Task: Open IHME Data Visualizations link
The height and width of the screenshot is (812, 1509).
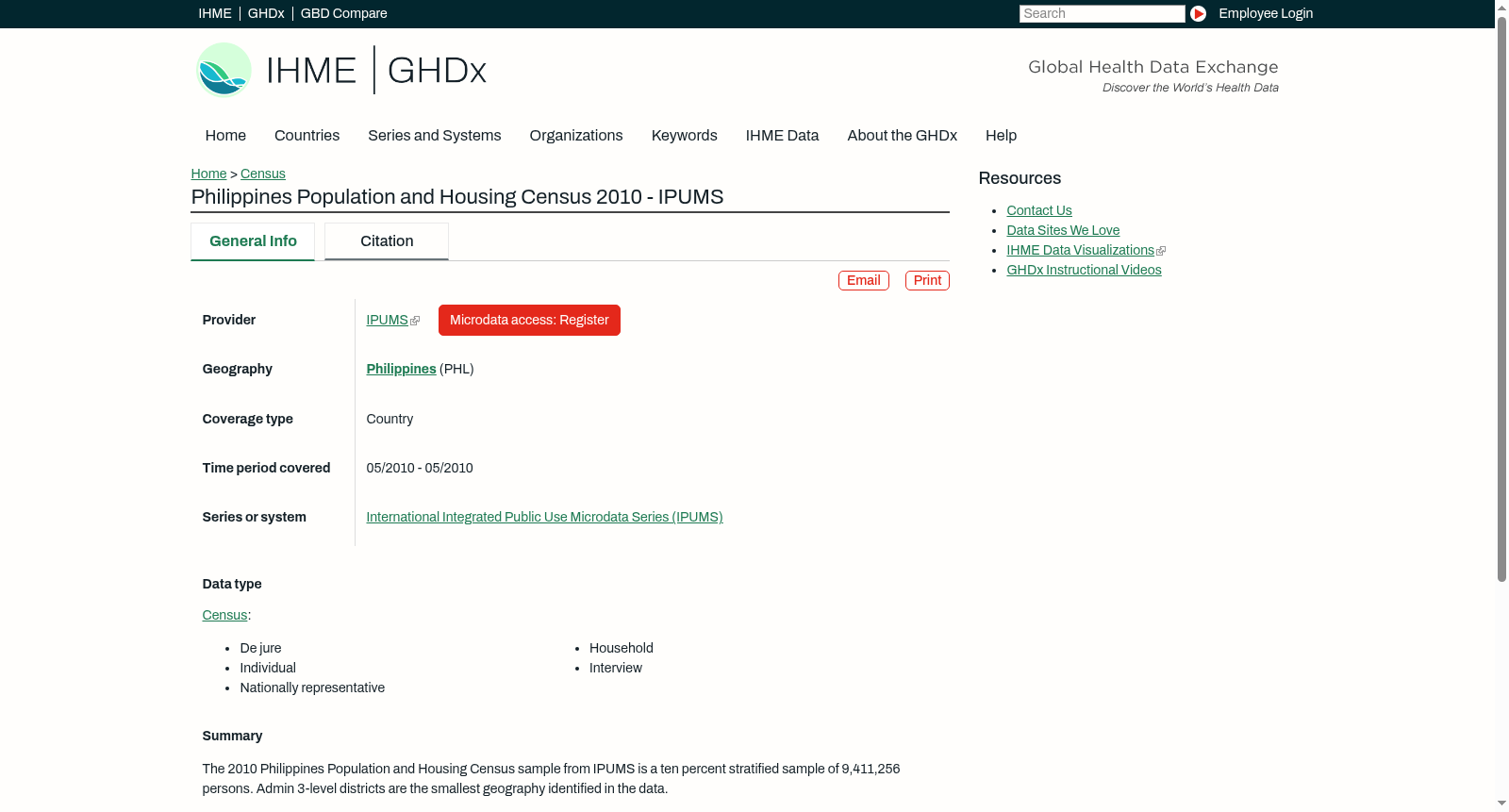Action: [x=1080, y=251]
